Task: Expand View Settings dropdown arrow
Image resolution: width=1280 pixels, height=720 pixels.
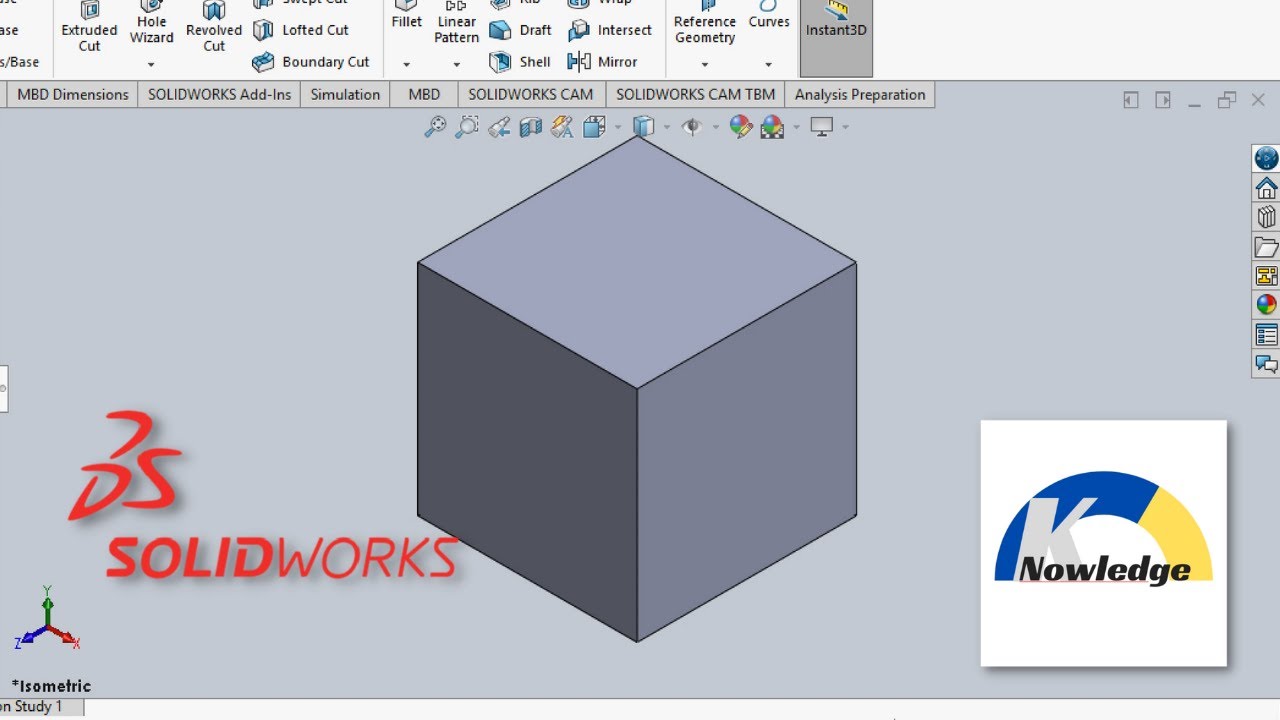Action: [x=845, y=127]
